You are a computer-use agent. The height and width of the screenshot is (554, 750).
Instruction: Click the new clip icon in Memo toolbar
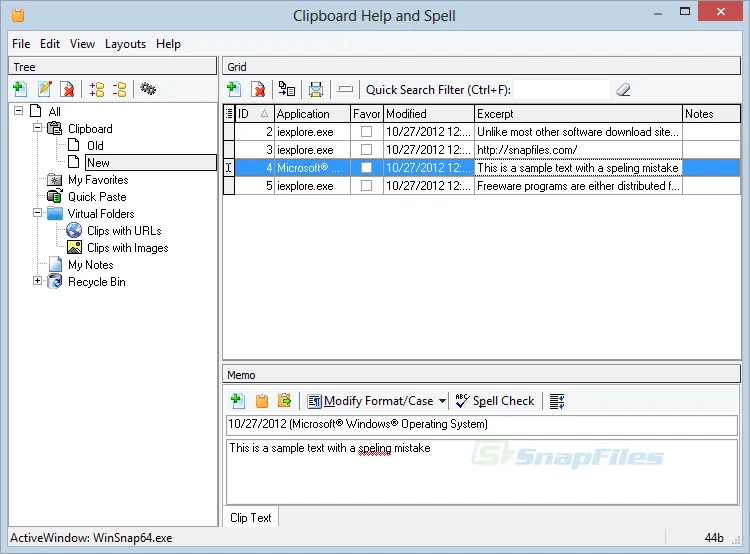tap(238, 400)
